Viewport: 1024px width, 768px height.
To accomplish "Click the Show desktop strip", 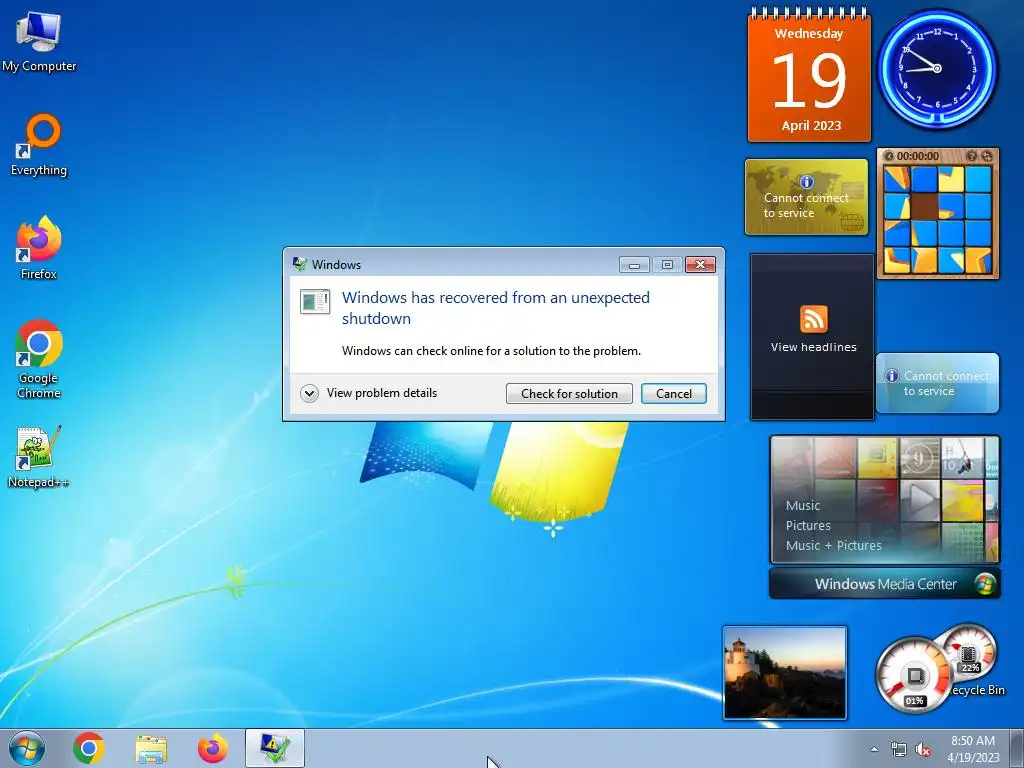I will (1018, 748).
